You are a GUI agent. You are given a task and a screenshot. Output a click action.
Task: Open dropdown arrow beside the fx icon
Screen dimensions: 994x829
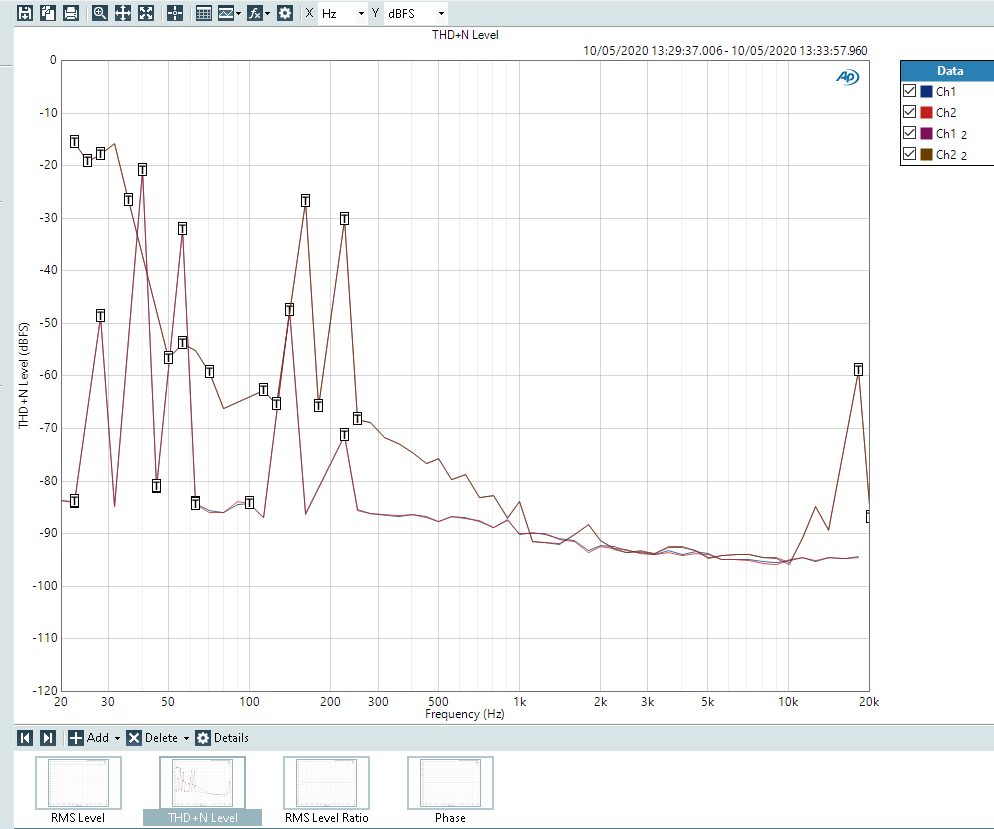tap(268, 13)
